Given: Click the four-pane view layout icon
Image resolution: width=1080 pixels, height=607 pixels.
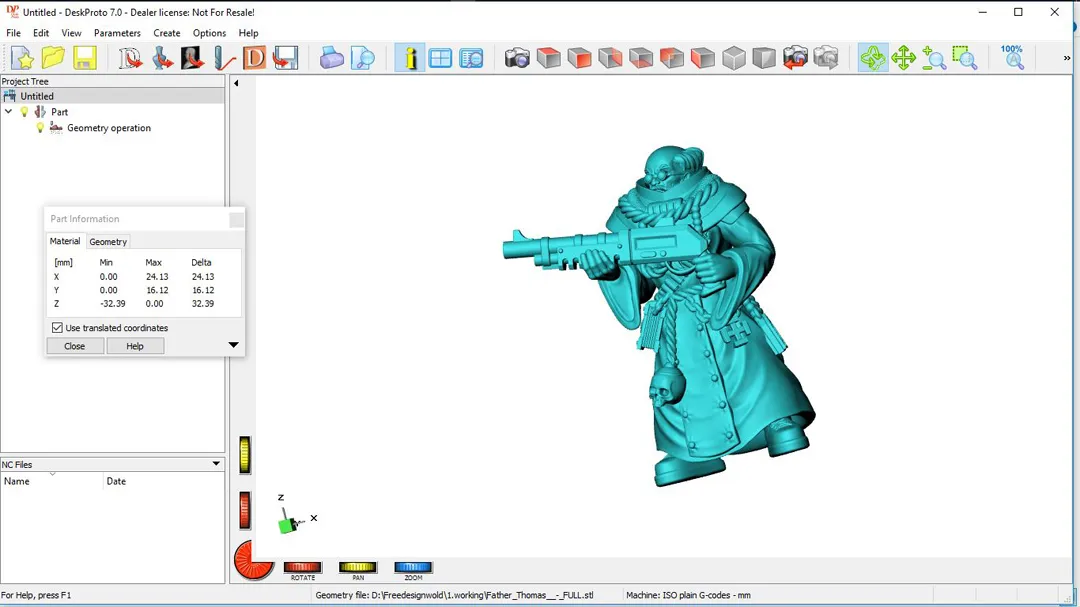Looking at the screenshot, I should (x=440, y=59).
